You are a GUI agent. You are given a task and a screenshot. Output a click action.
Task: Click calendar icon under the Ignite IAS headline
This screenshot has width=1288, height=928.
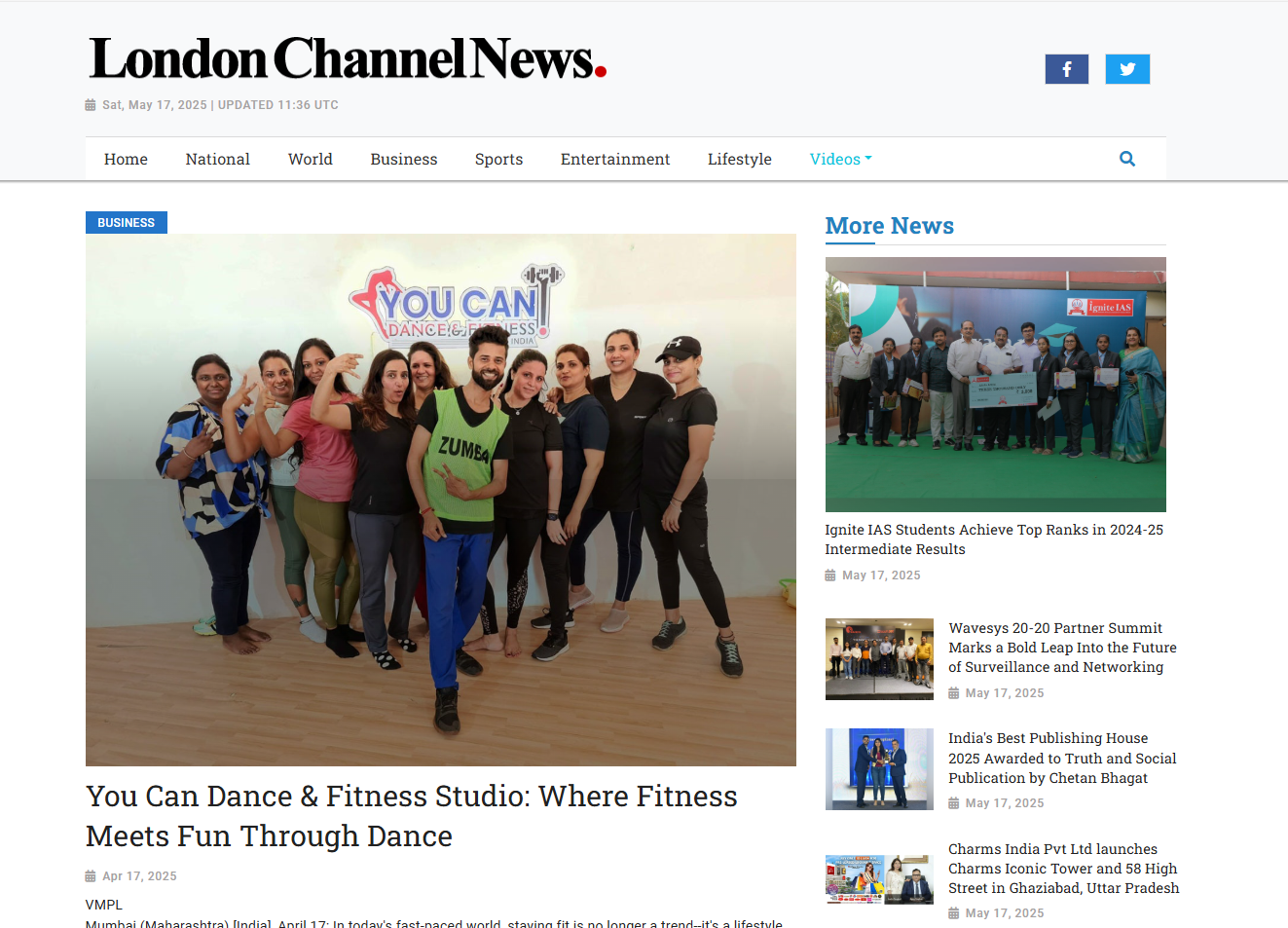click(830, 575)
